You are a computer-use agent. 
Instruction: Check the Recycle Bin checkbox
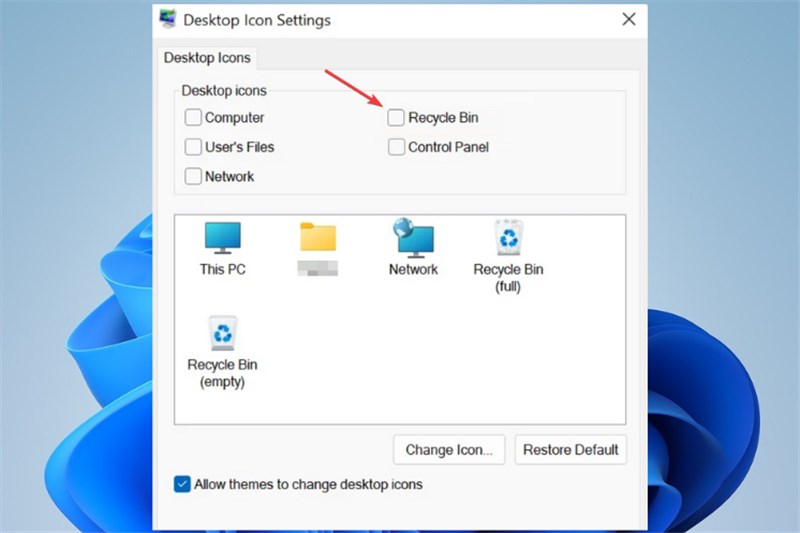pyautogui.click(x=396, y=117)
